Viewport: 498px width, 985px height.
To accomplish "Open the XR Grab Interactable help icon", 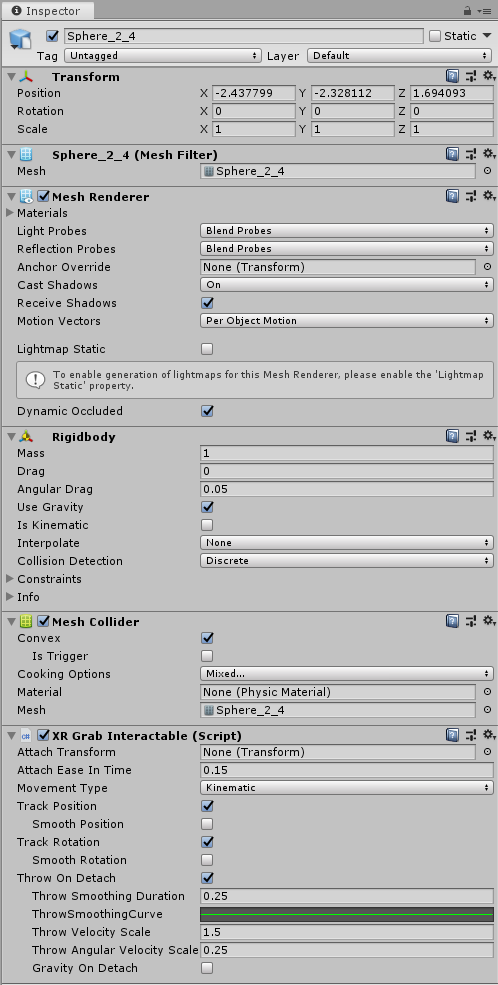I will click(452, 735).
